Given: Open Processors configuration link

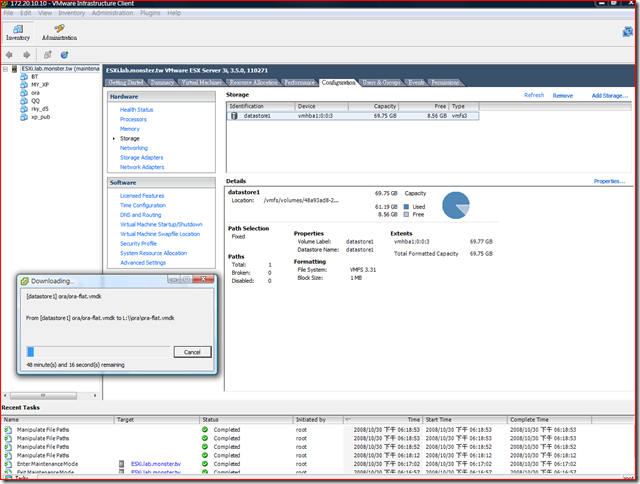Looking at the screenshot, I should [x=133, y=119].
